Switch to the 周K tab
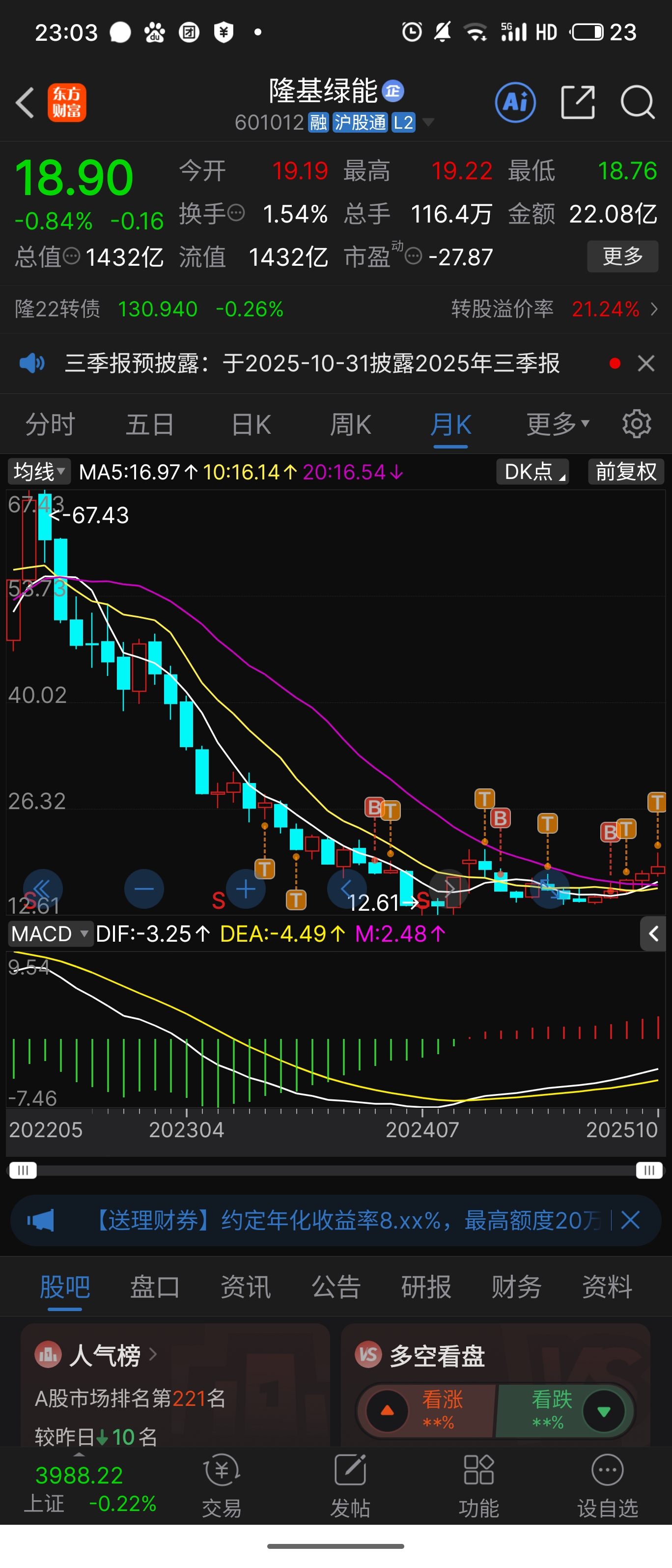 pos(351,424)
